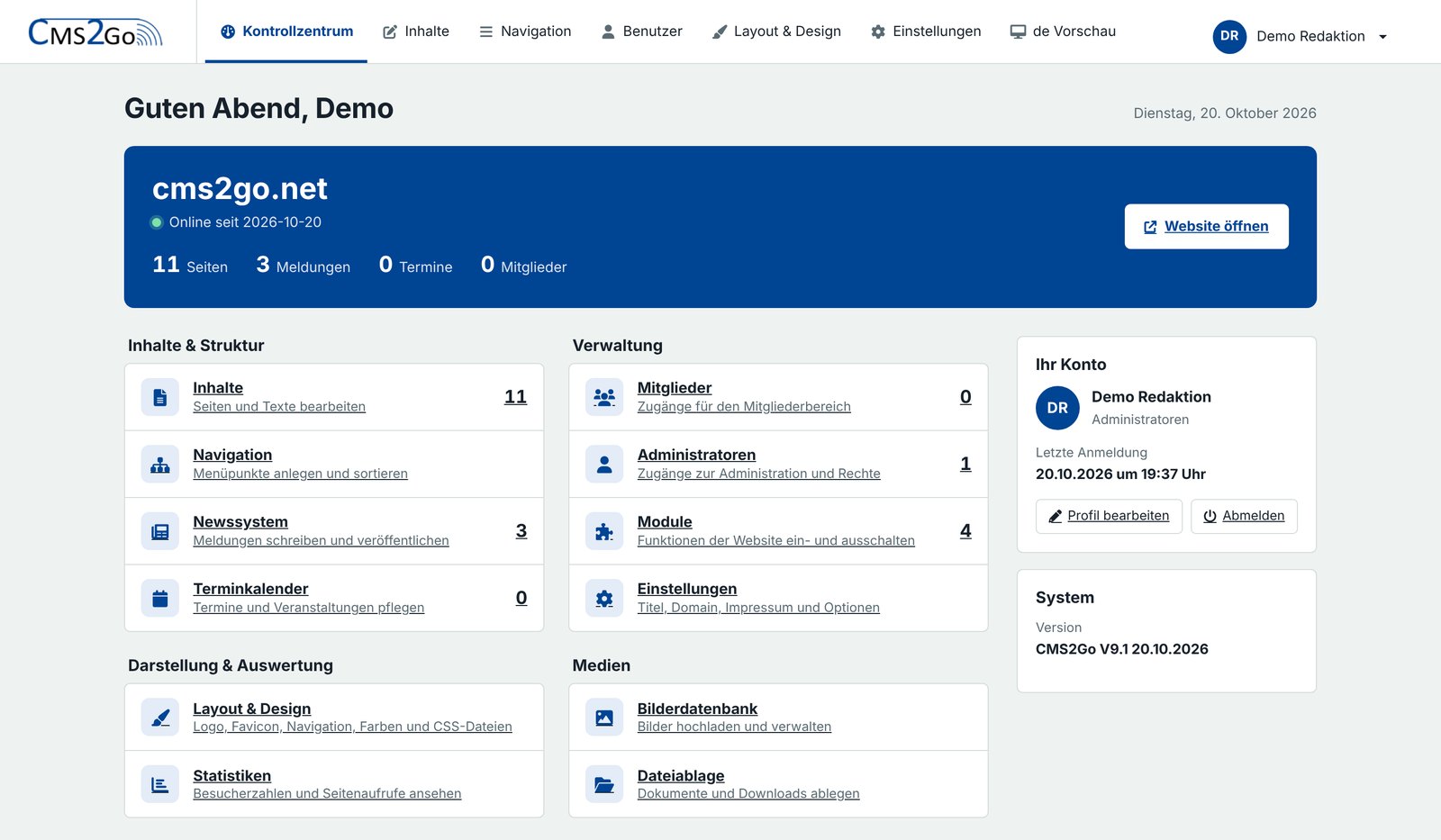
Task: Open the Terminkalender link
Action: pyautogui.click(x=250, y=589)
